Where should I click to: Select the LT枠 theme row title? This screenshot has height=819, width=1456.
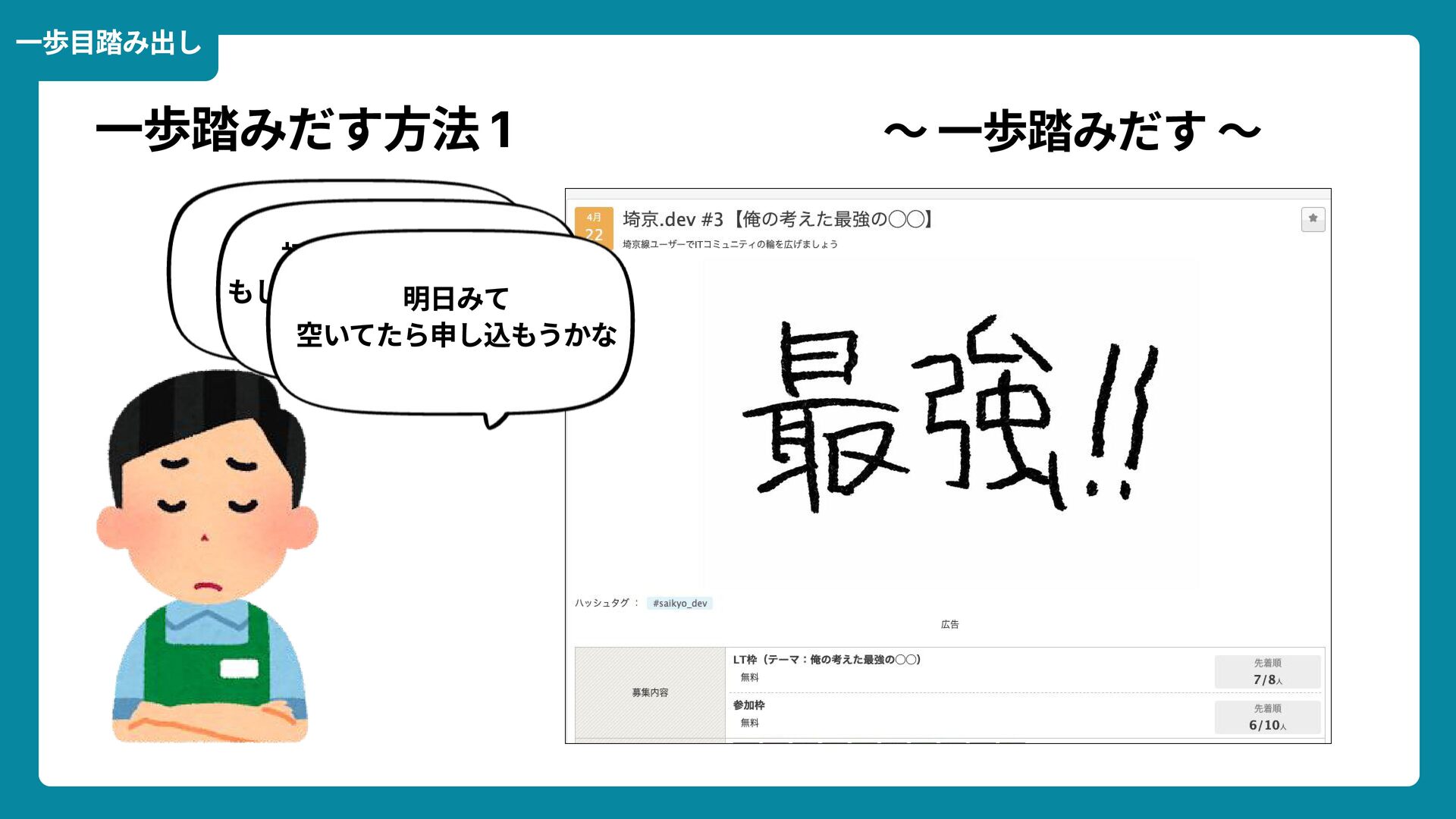[x=827, y=660]
